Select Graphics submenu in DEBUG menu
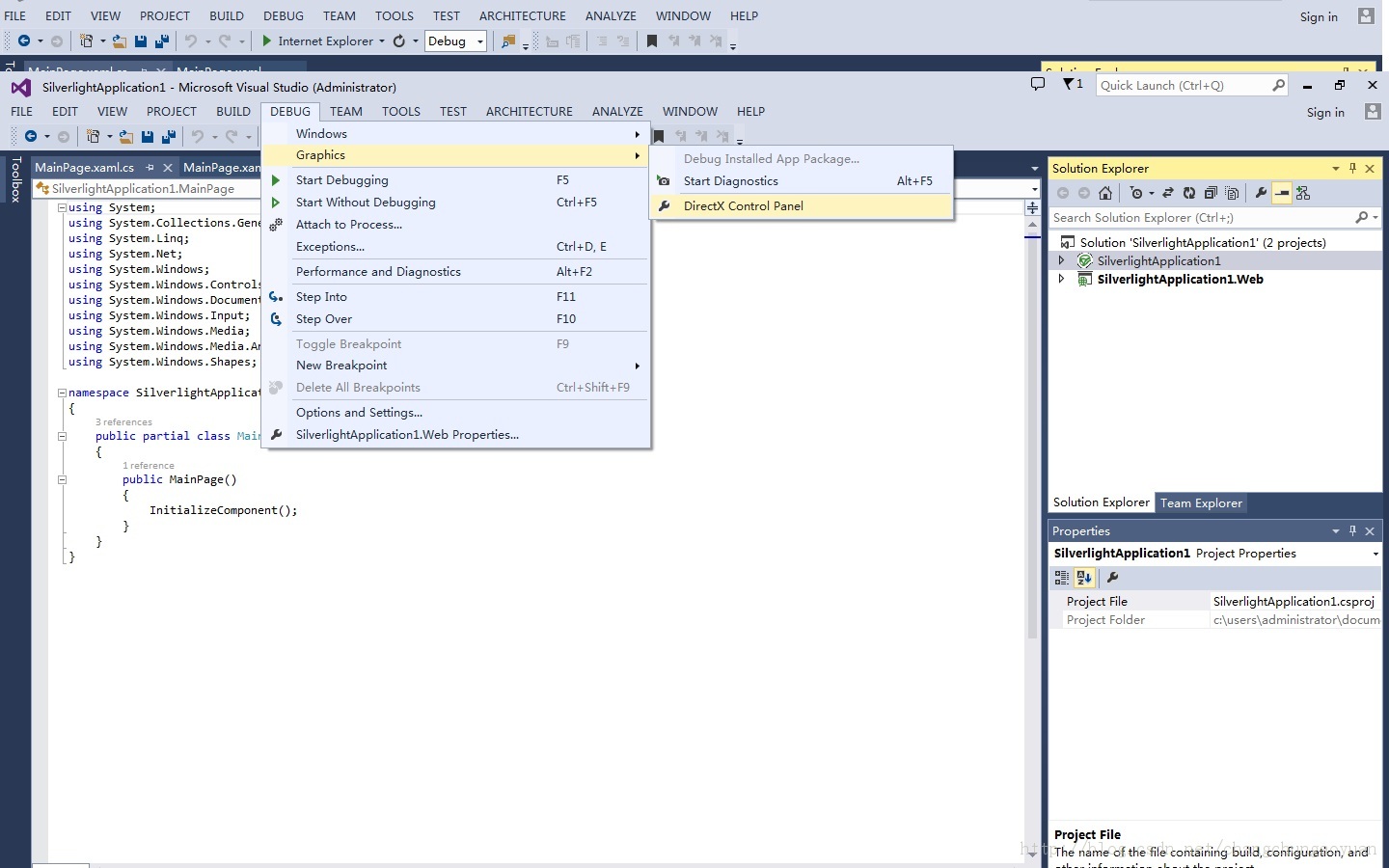1389x868 pixels. (455, 155)
